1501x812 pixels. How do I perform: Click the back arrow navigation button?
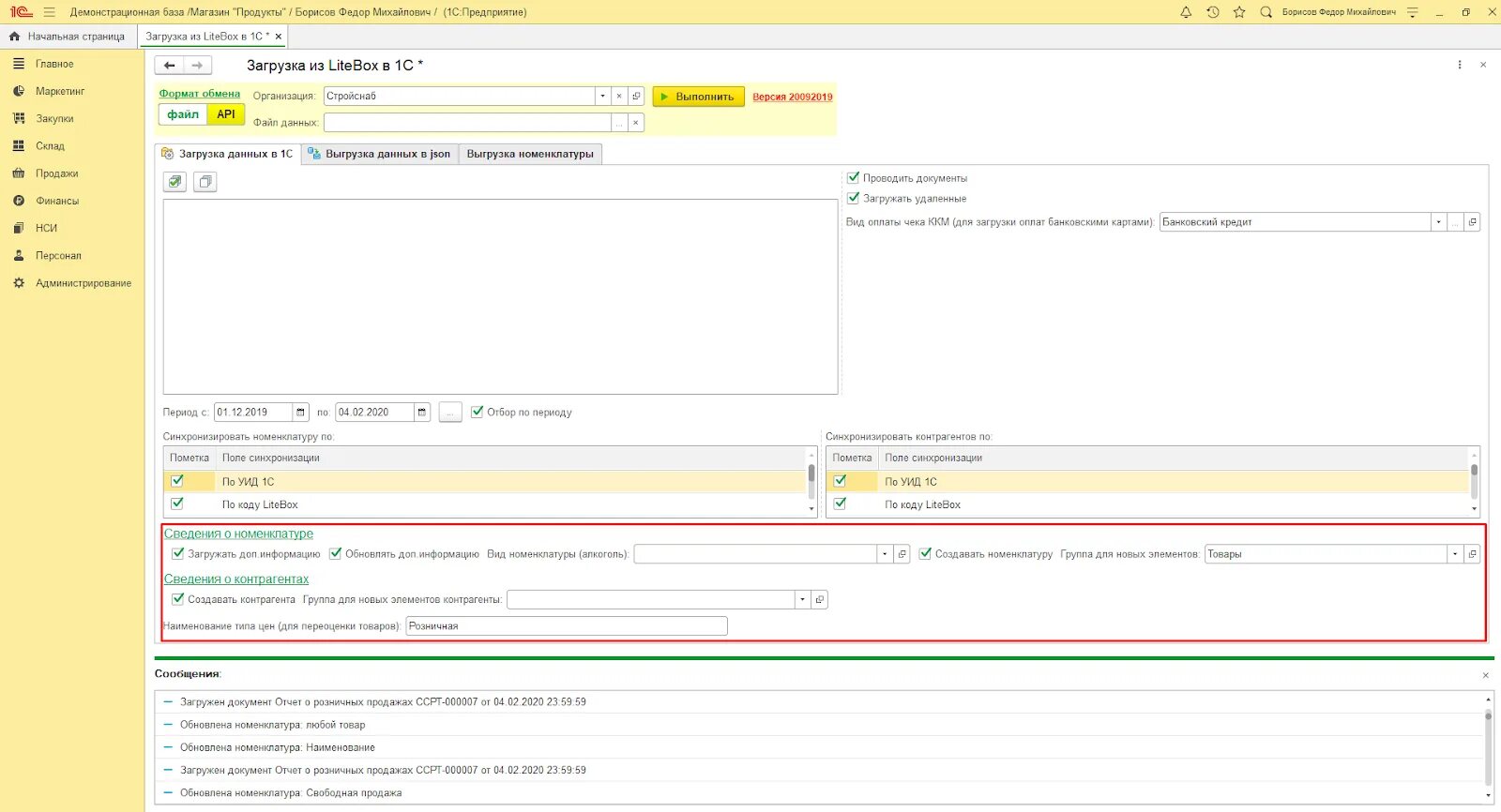click(x=169, y=66)
